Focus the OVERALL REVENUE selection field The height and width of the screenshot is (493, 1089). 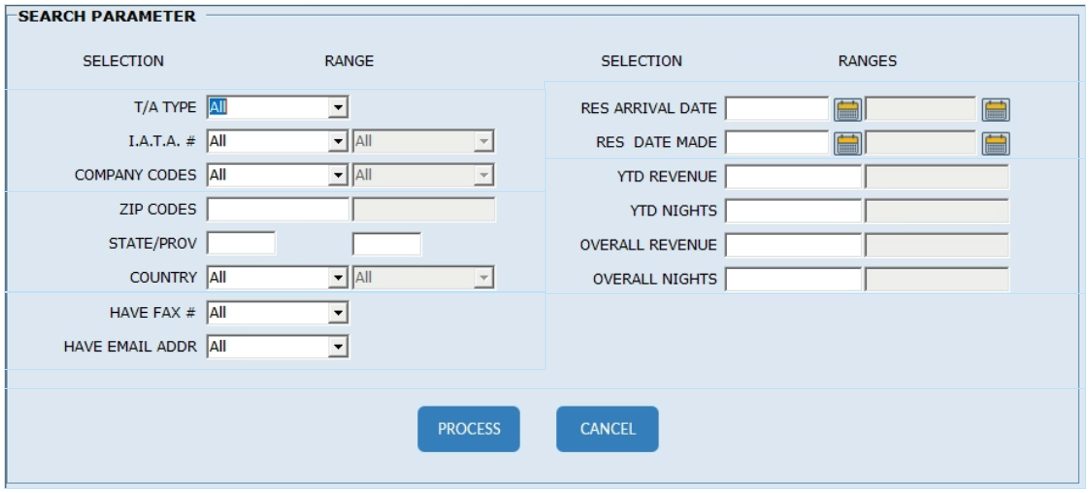[x=793, y=245]
